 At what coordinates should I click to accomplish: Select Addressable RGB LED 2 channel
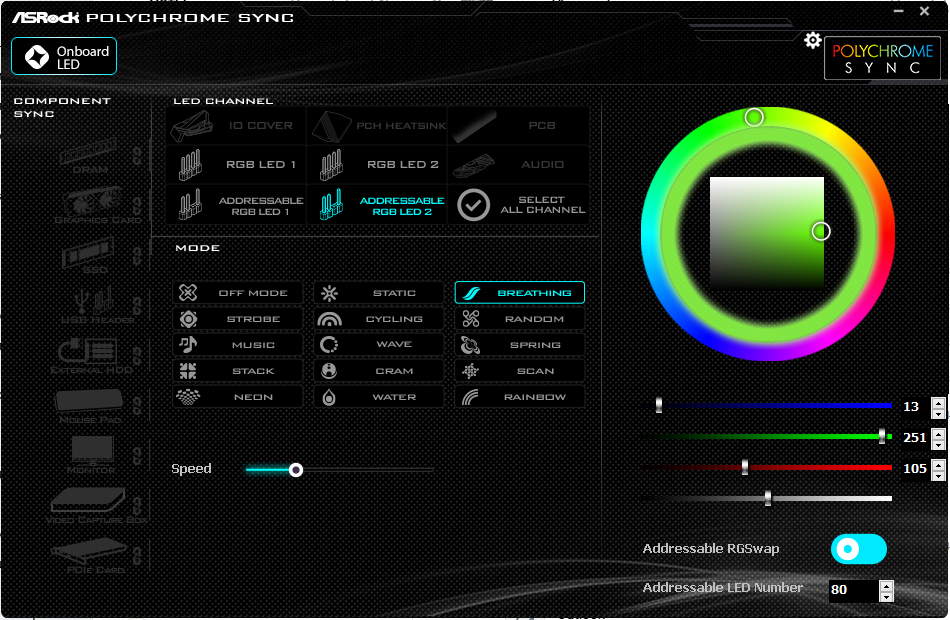pos(377,205)
